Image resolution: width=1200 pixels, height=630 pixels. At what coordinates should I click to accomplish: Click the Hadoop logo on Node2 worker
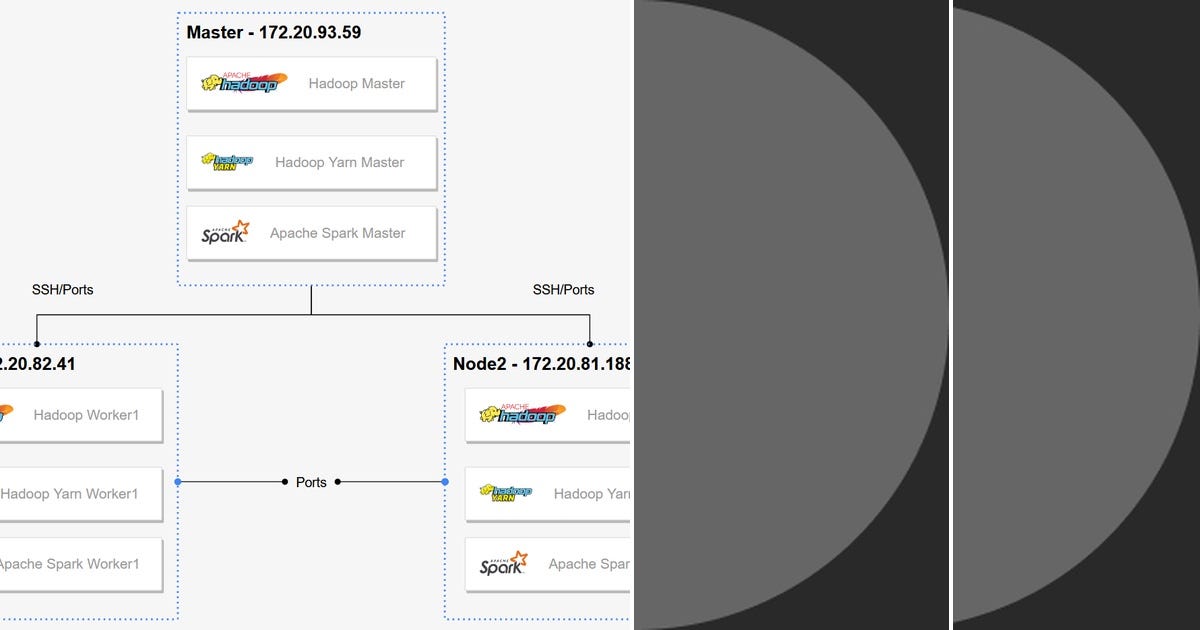(519, 414)
